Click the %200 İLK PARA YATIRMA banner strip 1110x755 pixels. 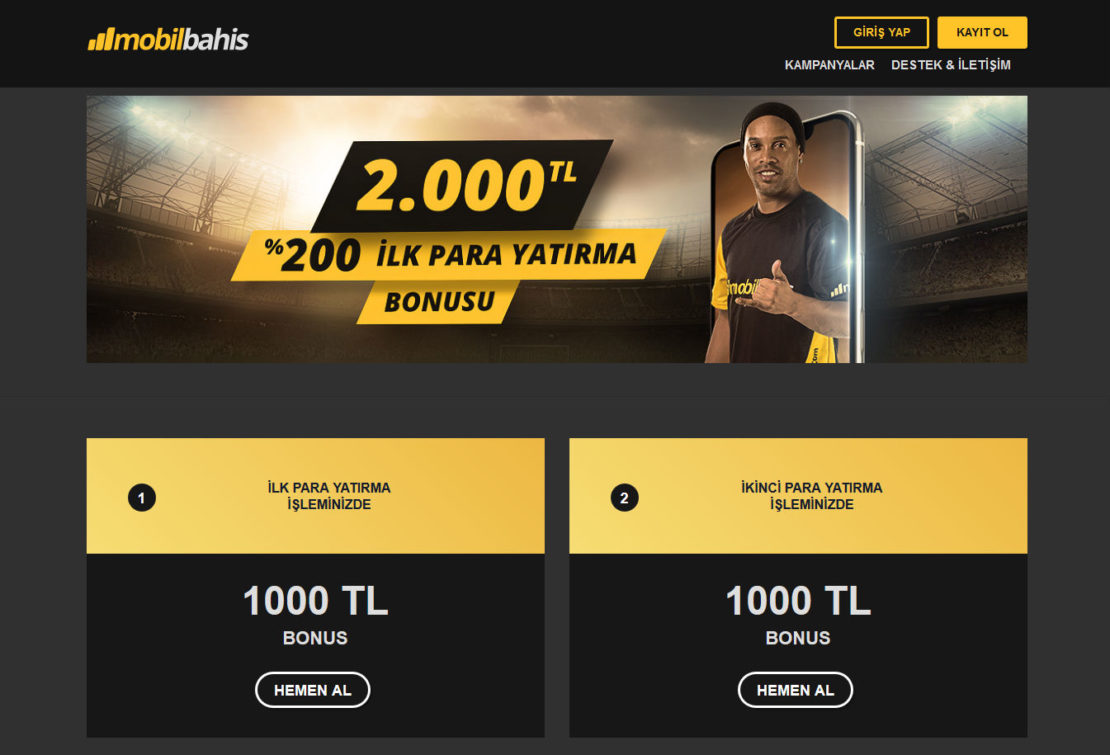point(449,255)
